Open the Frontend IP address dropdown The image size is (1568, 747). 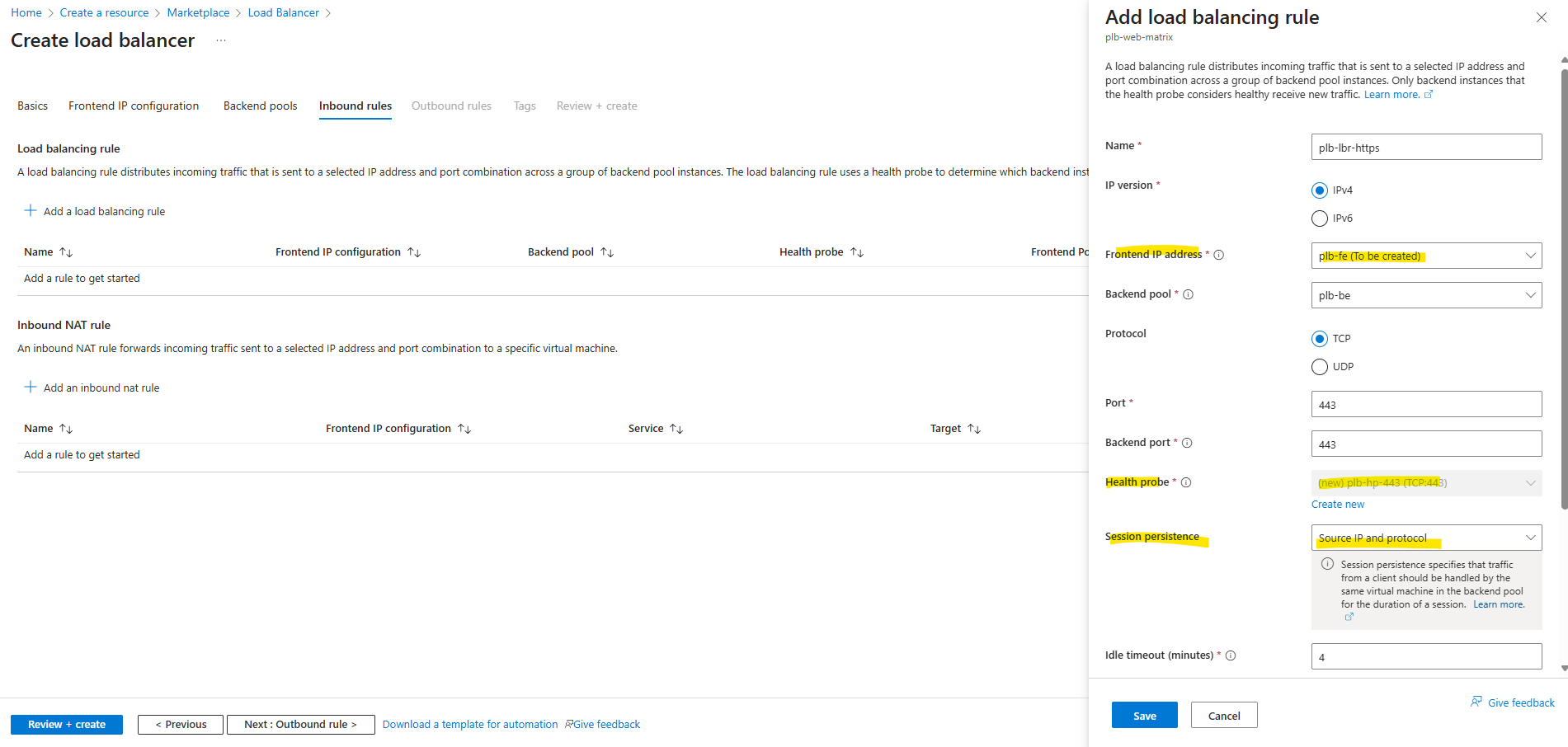point(1426,256)
